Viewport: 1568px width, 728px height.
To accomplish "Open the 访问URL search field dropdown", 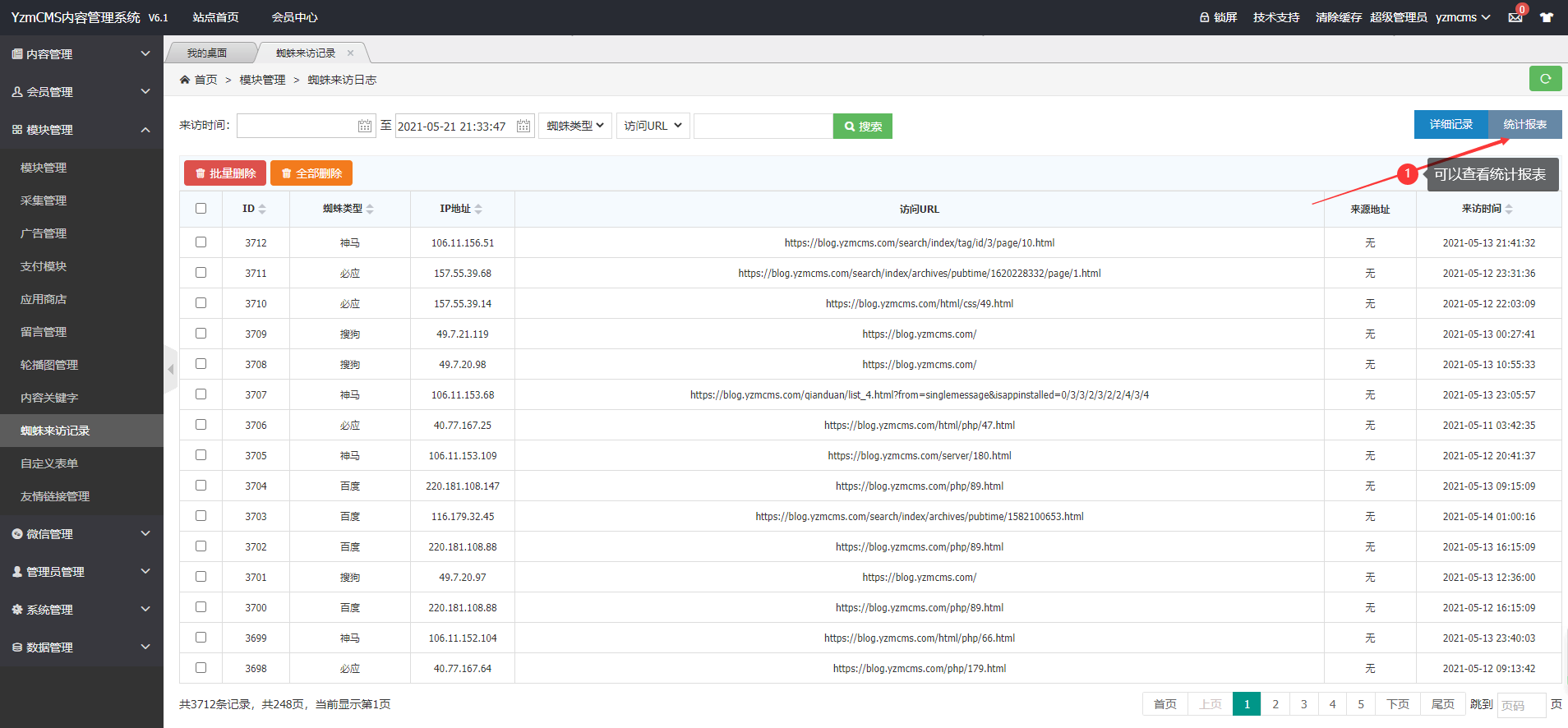I will point(653,126).
